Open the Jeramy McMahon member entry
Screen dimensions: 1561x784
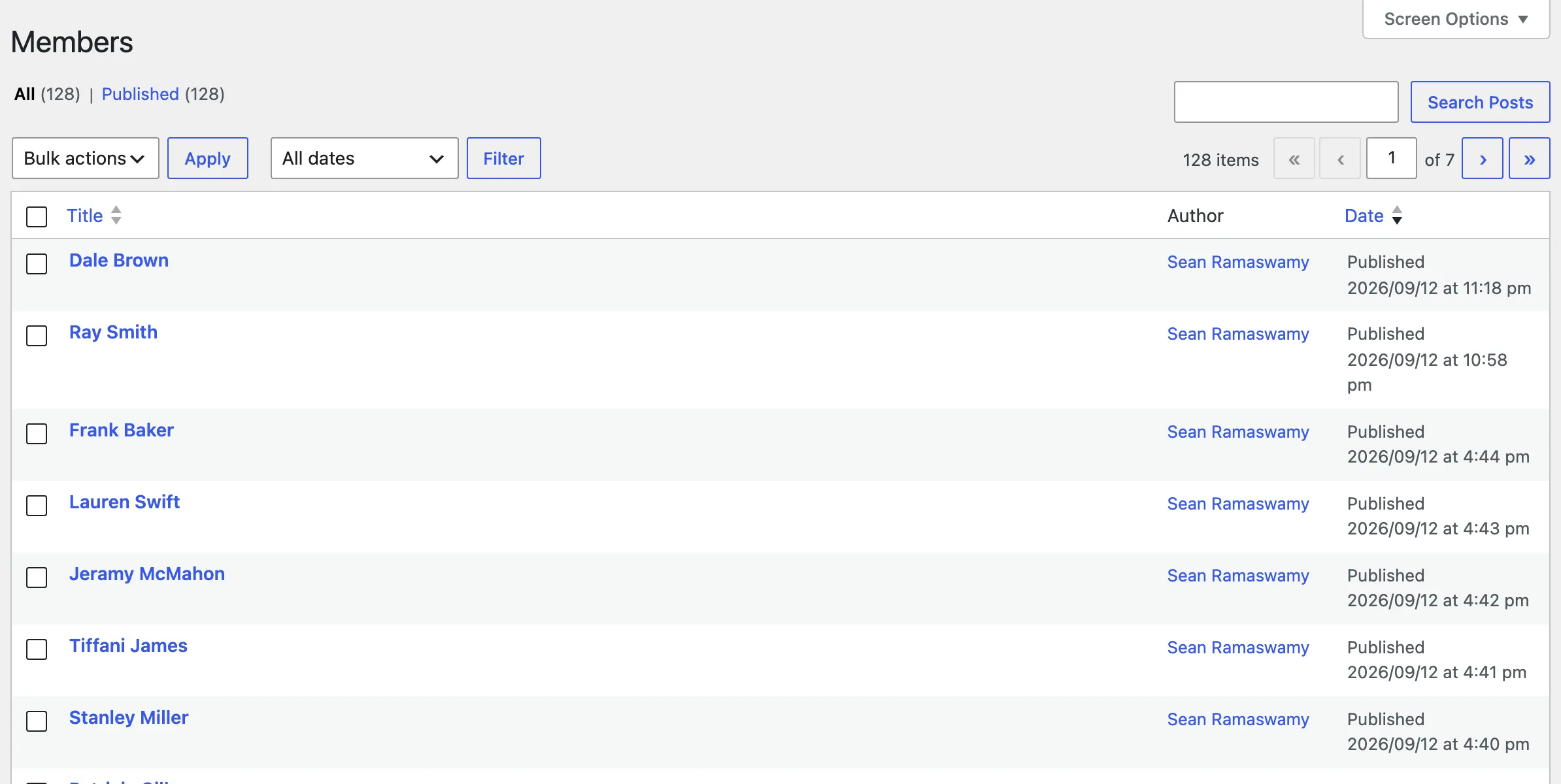tap(147, 574)
